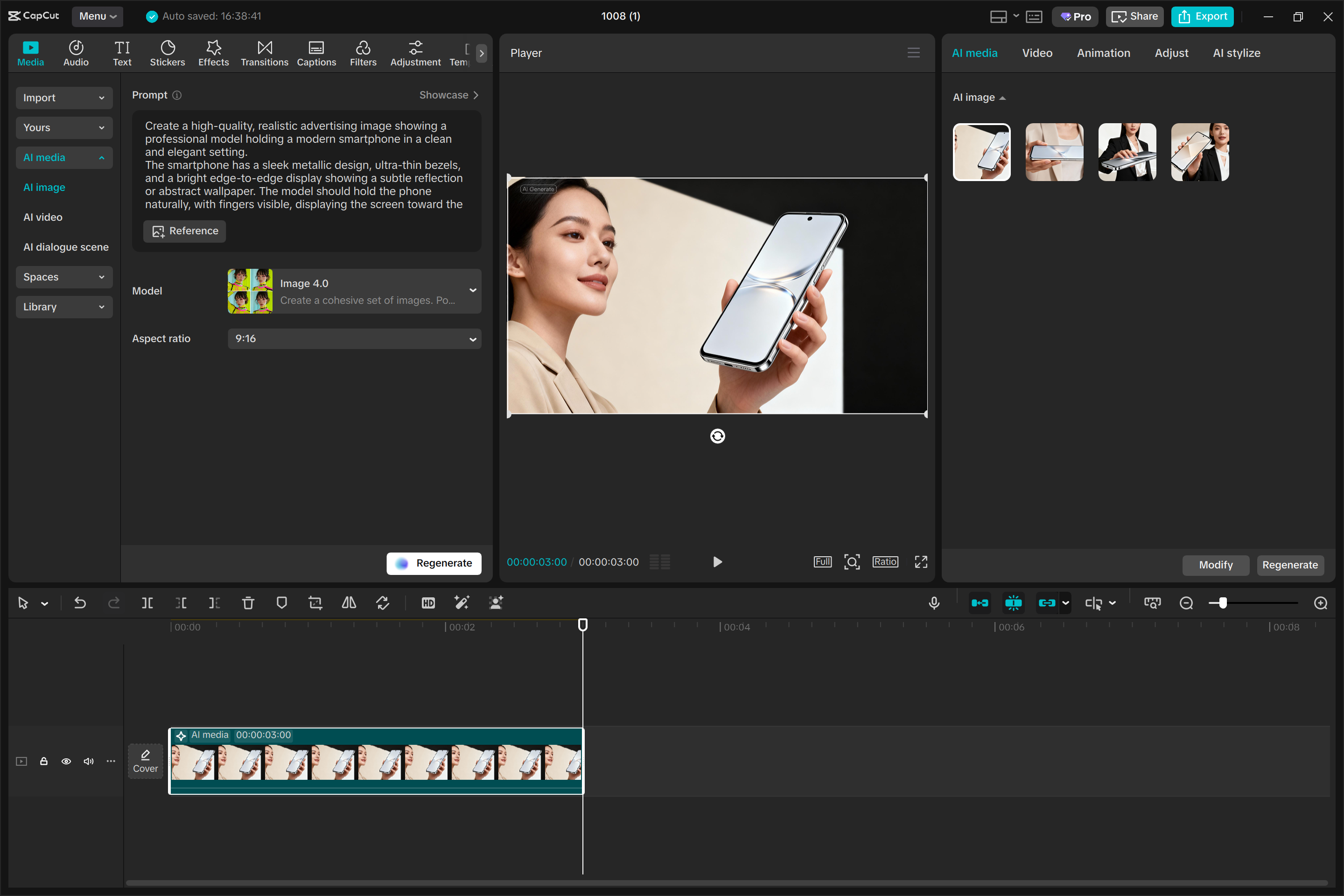
Task: Rotate the image with the player handle
Action: point(718,437)
